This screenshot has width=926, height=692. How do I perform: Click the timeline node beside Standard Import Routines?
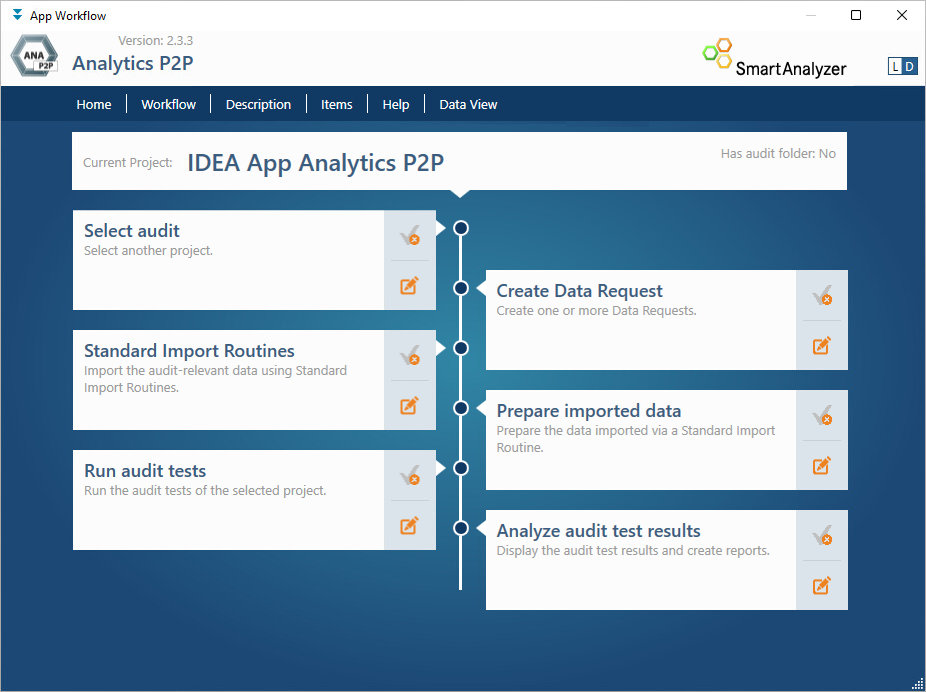[461, 348]
